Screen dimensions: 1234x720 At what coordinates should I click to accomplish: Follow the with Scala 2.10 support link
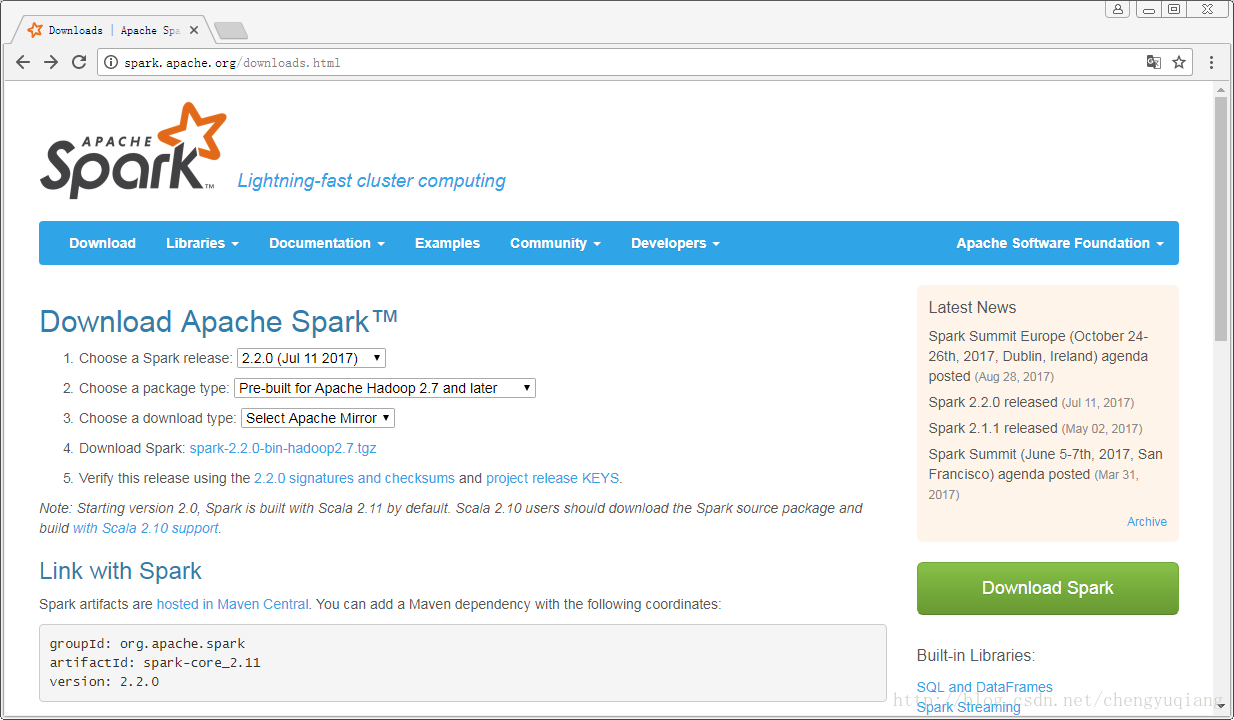point(145,528)
